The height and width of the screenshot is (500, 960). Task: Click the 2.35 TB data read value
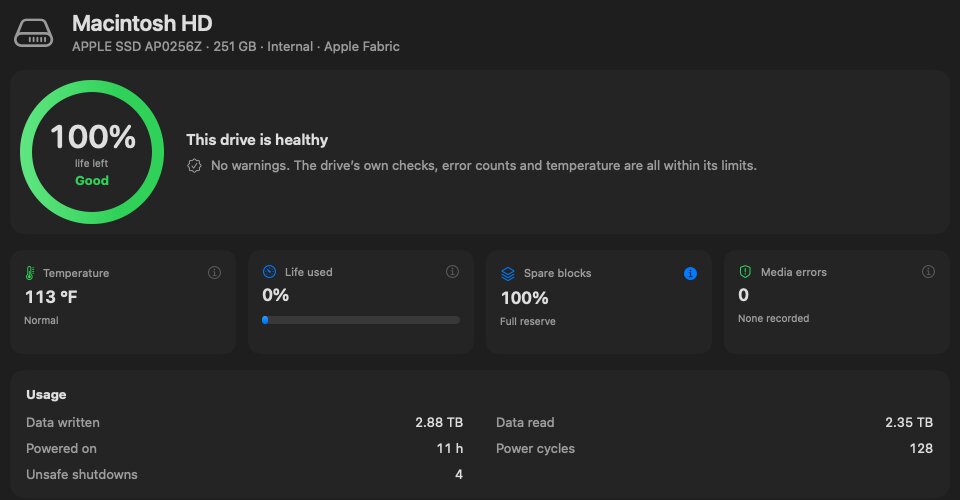pyautogui.click(x=909, y=422)
